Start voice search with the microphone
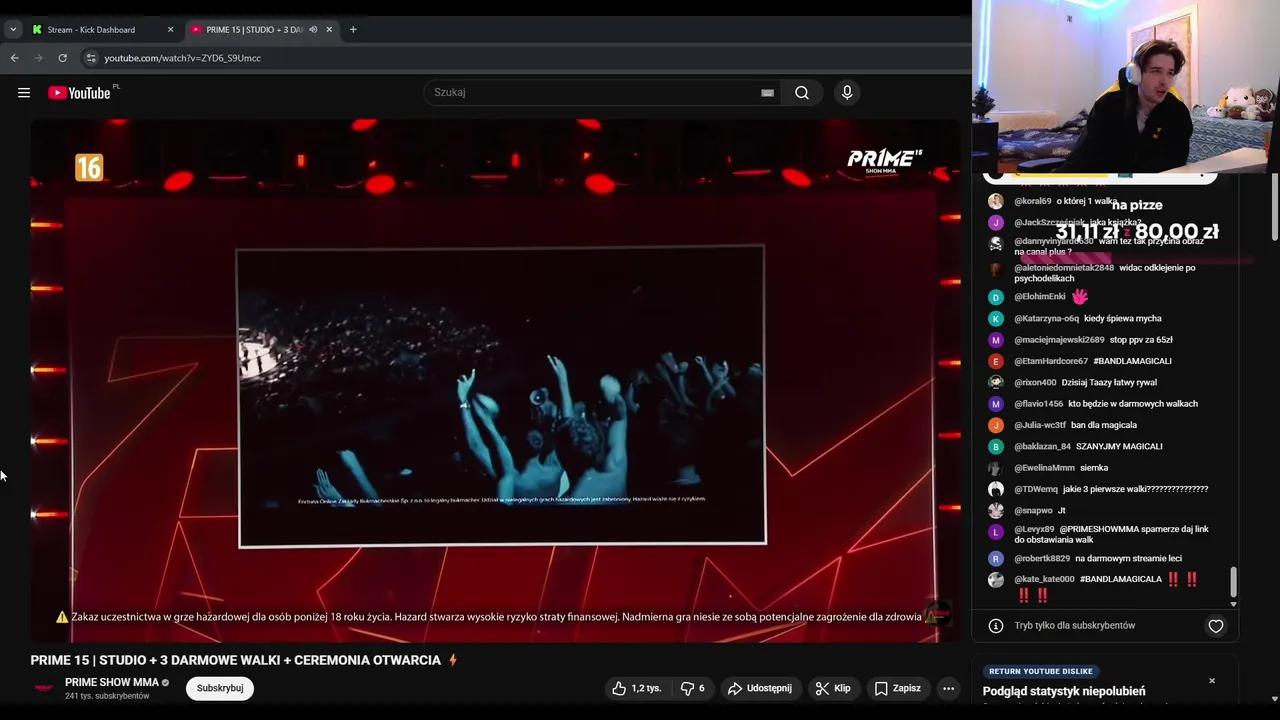The width and height of the screenshot is (1280, 720). pyautogui.click(x=847, y=93)
